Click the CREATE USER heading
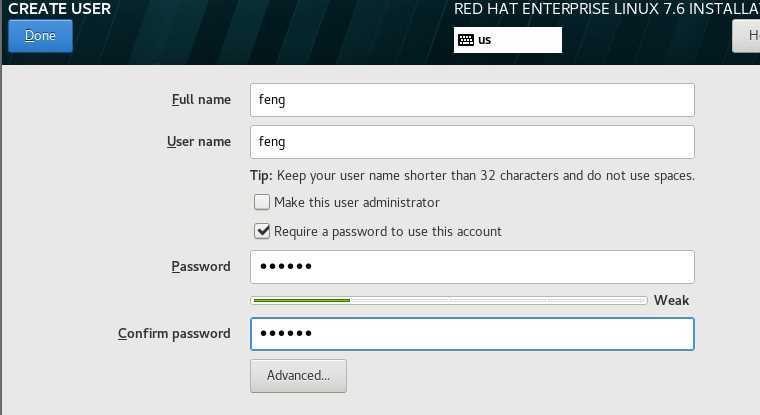This screenshot has width=760, height=415. [x=60, y=9]
